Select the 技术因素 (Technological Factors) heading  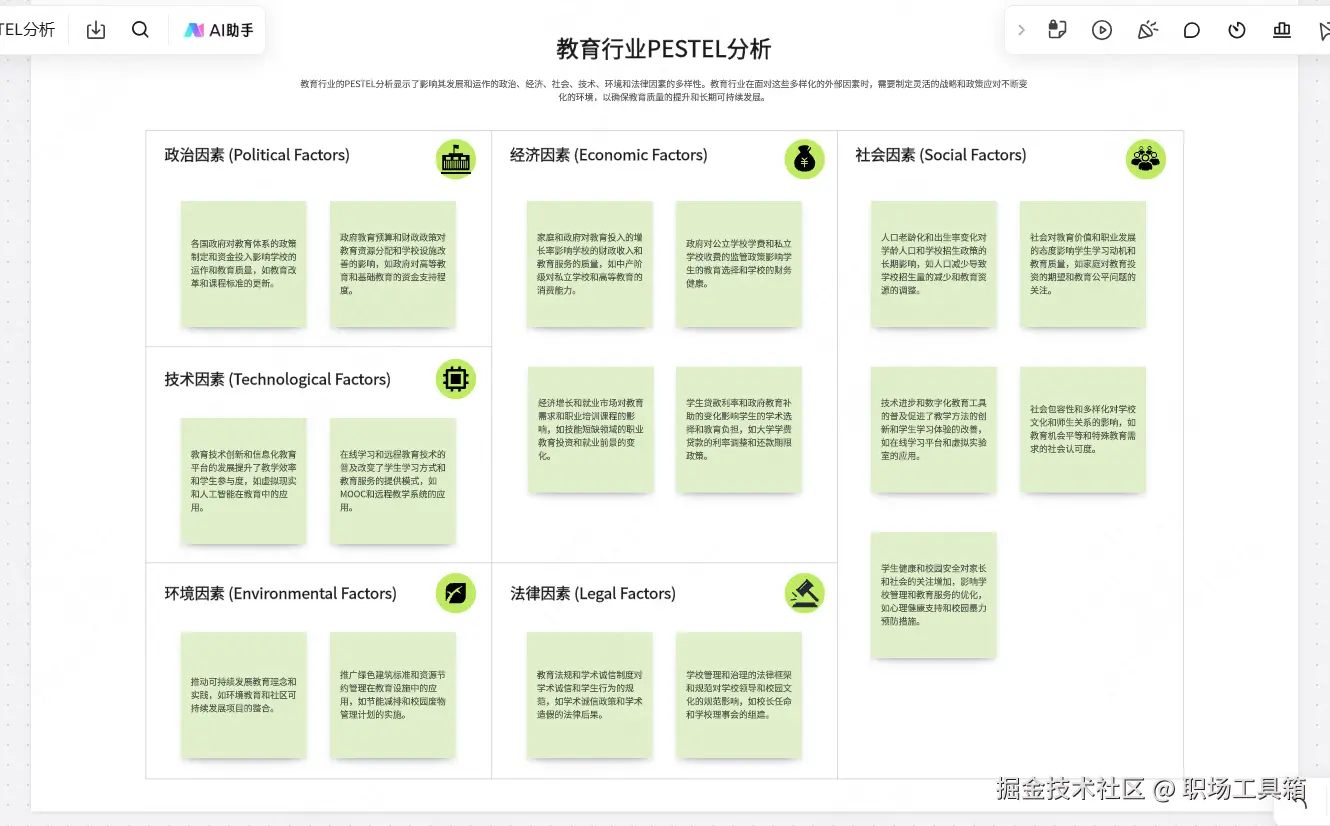point(278,379)
